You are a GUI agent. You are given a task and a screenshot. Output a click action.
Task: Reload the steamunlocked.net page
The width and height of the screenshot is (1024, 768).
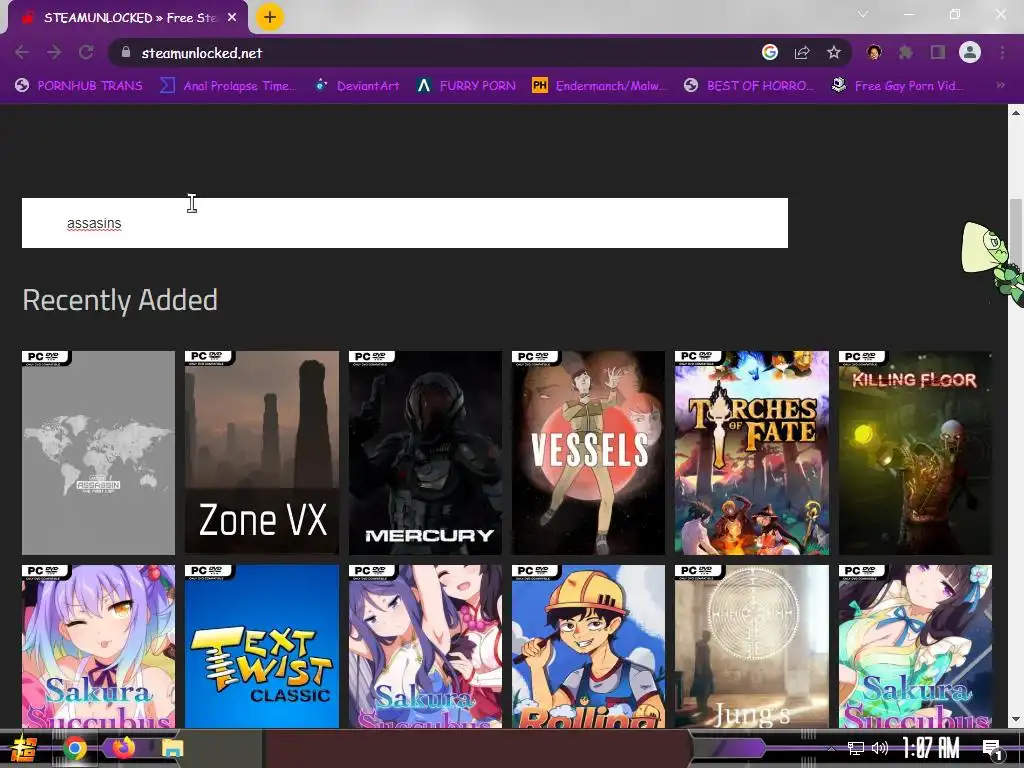[86, 52]
